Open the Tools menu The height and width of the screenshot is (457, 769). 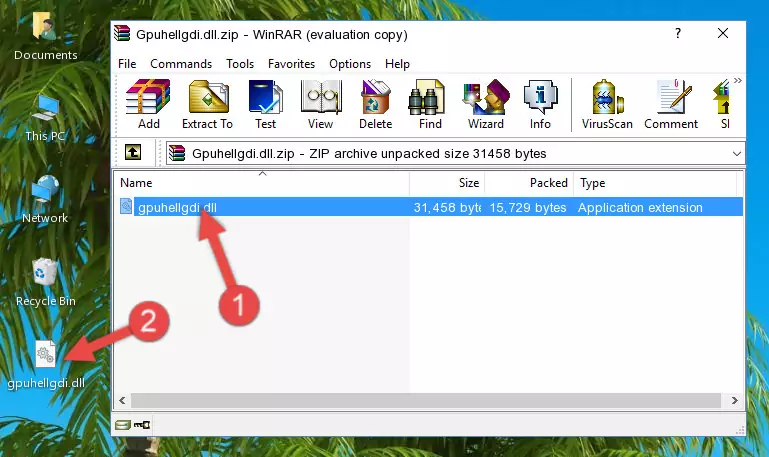point(240,64)
